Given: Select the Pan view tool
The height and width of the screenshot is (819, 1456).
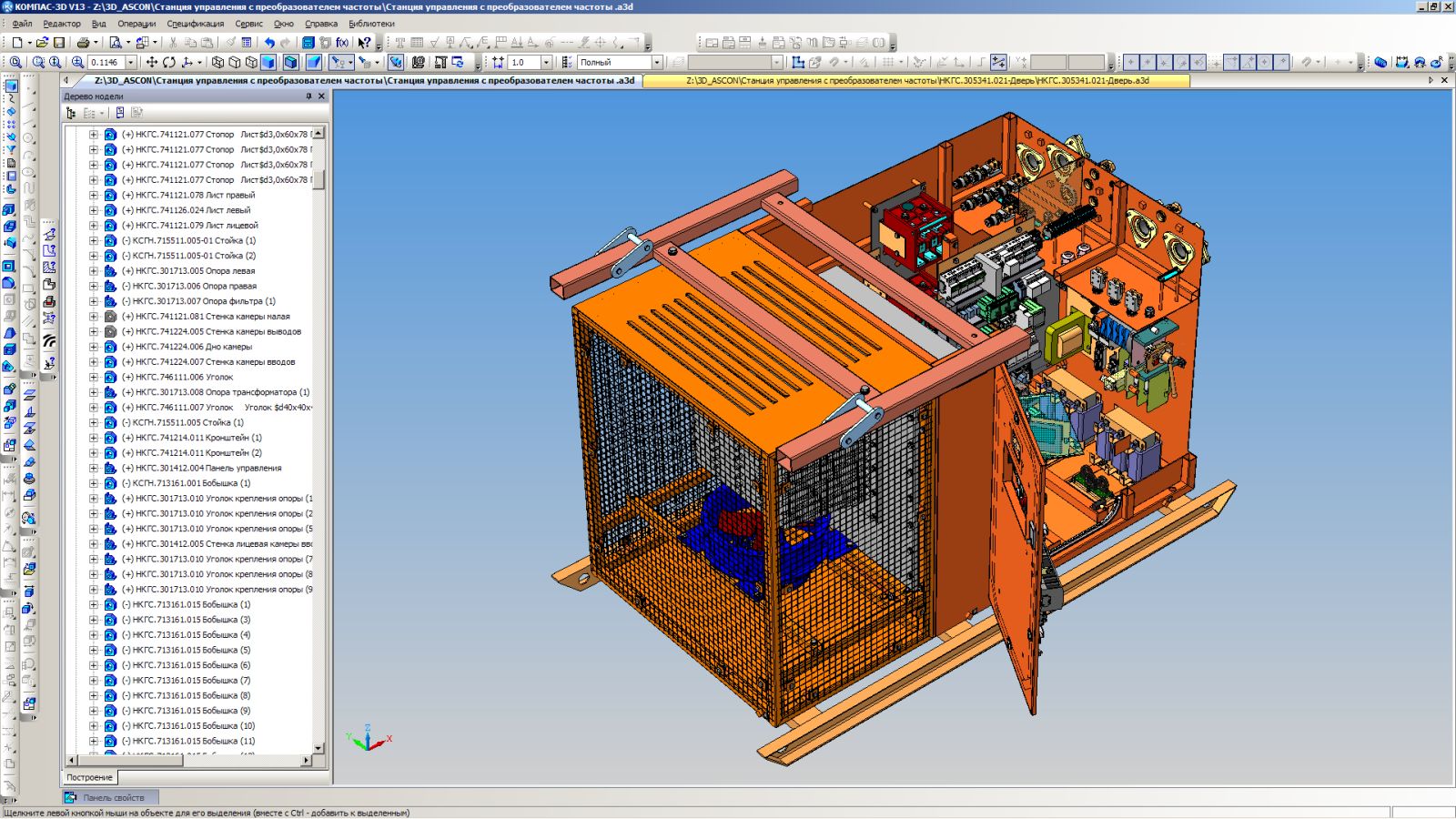Looking at the screenshot, I should point(152,63).
